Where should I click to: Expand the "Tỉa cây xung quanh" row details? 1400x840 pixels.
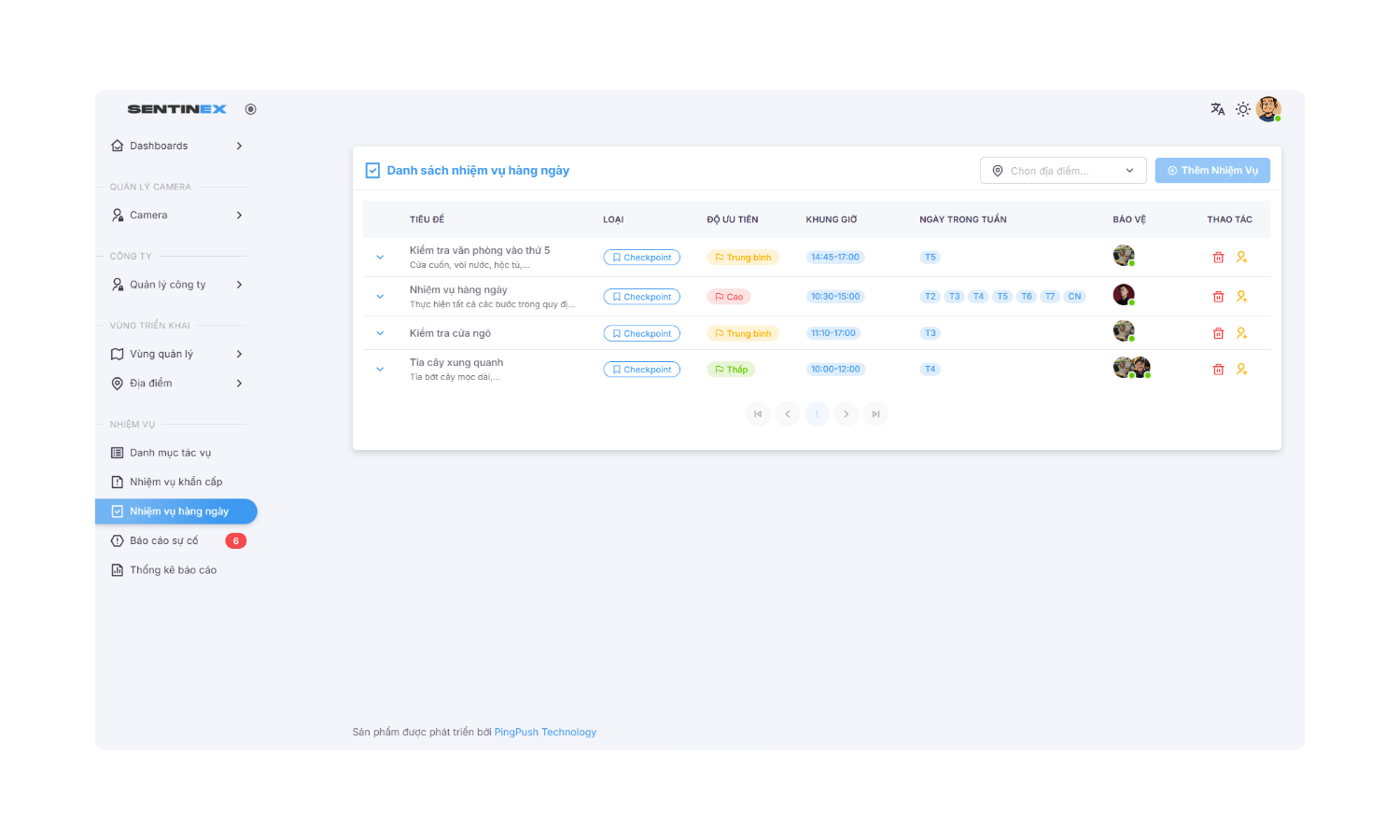(x=380, y=370)
